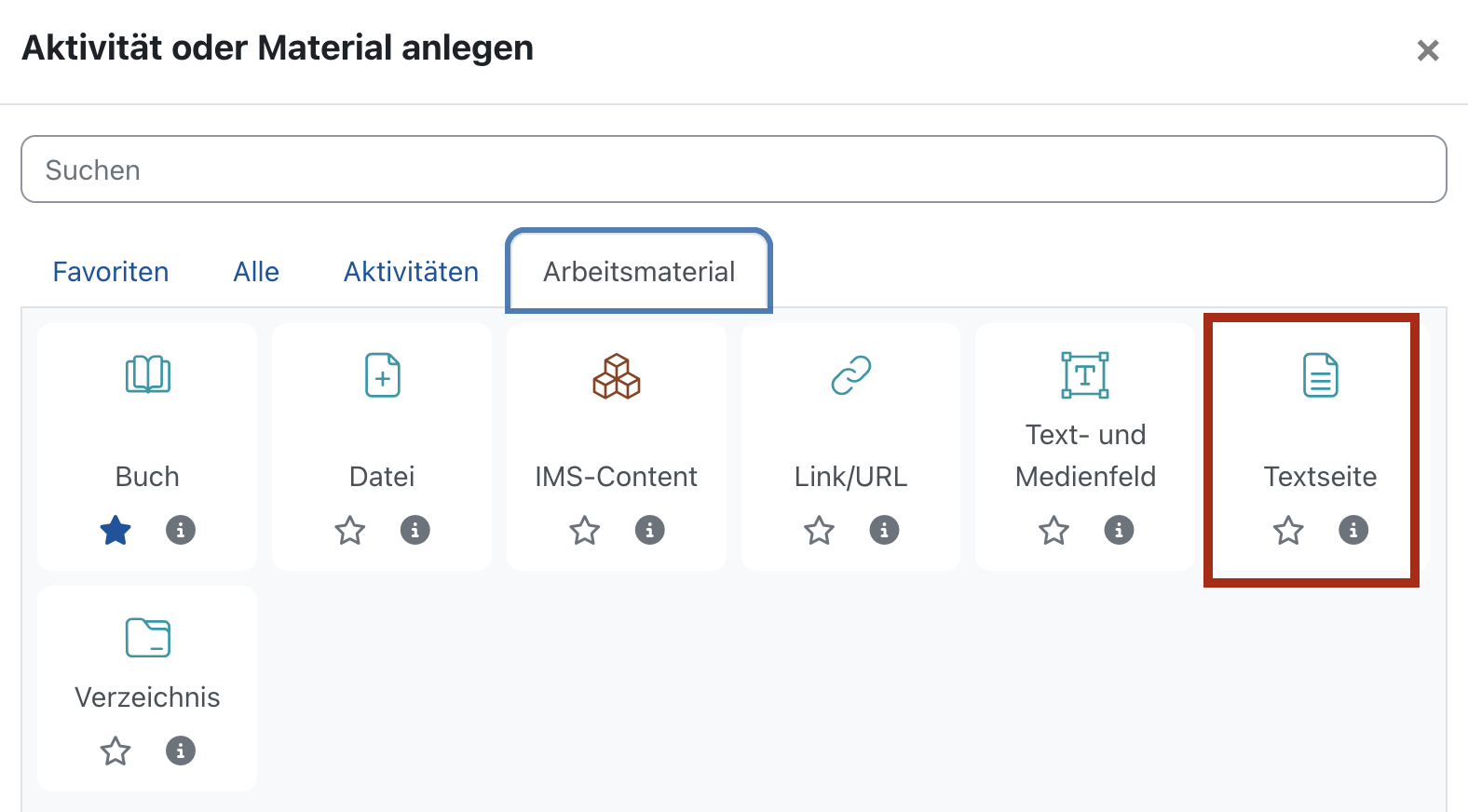Select the Buch book icon
This screenshot has width=1468, height=812.
[x=146, y=375]
